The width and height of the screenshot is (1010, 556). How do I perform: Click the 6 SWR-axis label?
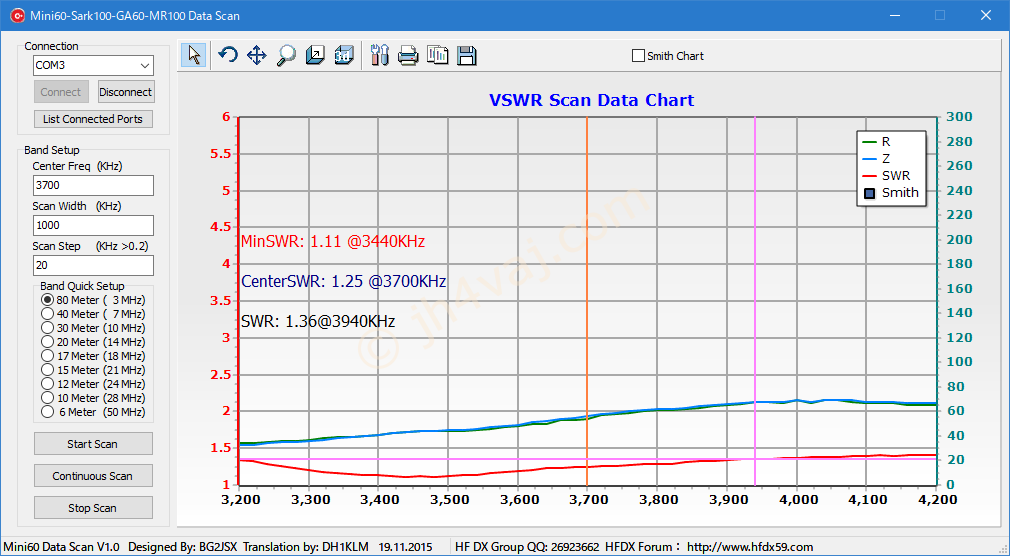tap(226, 117)
